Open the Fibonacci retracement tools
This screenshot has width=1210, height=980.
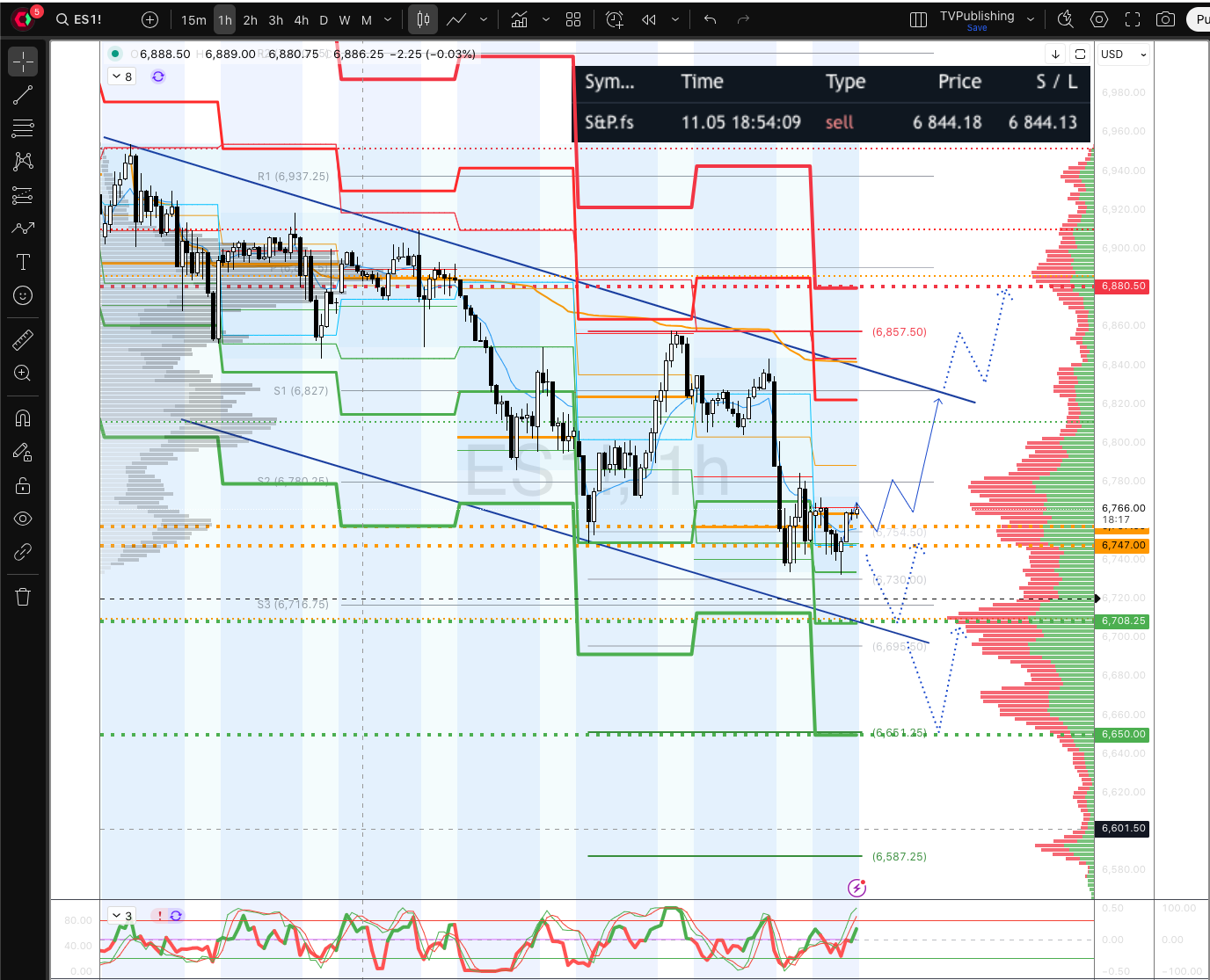click(23, 128)
